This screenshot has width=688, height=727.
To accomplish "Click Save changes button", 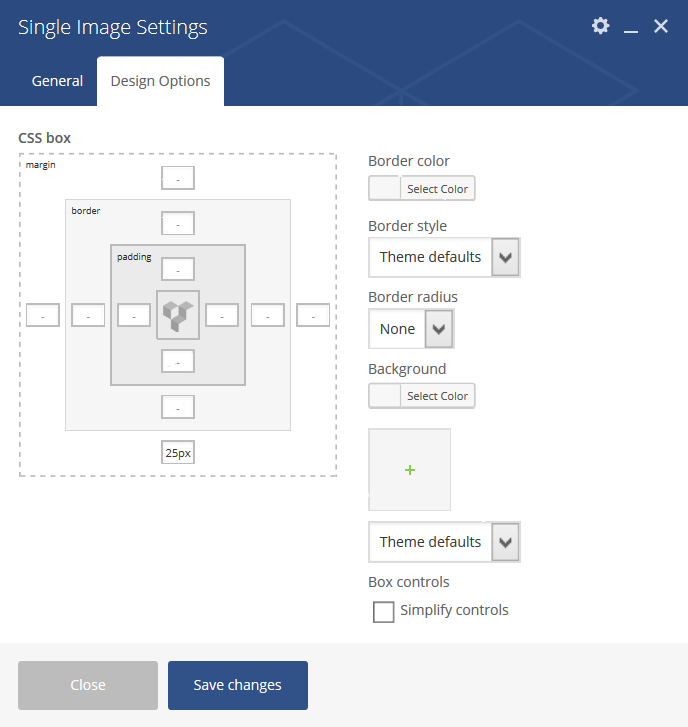I will [x=238, y=685].
